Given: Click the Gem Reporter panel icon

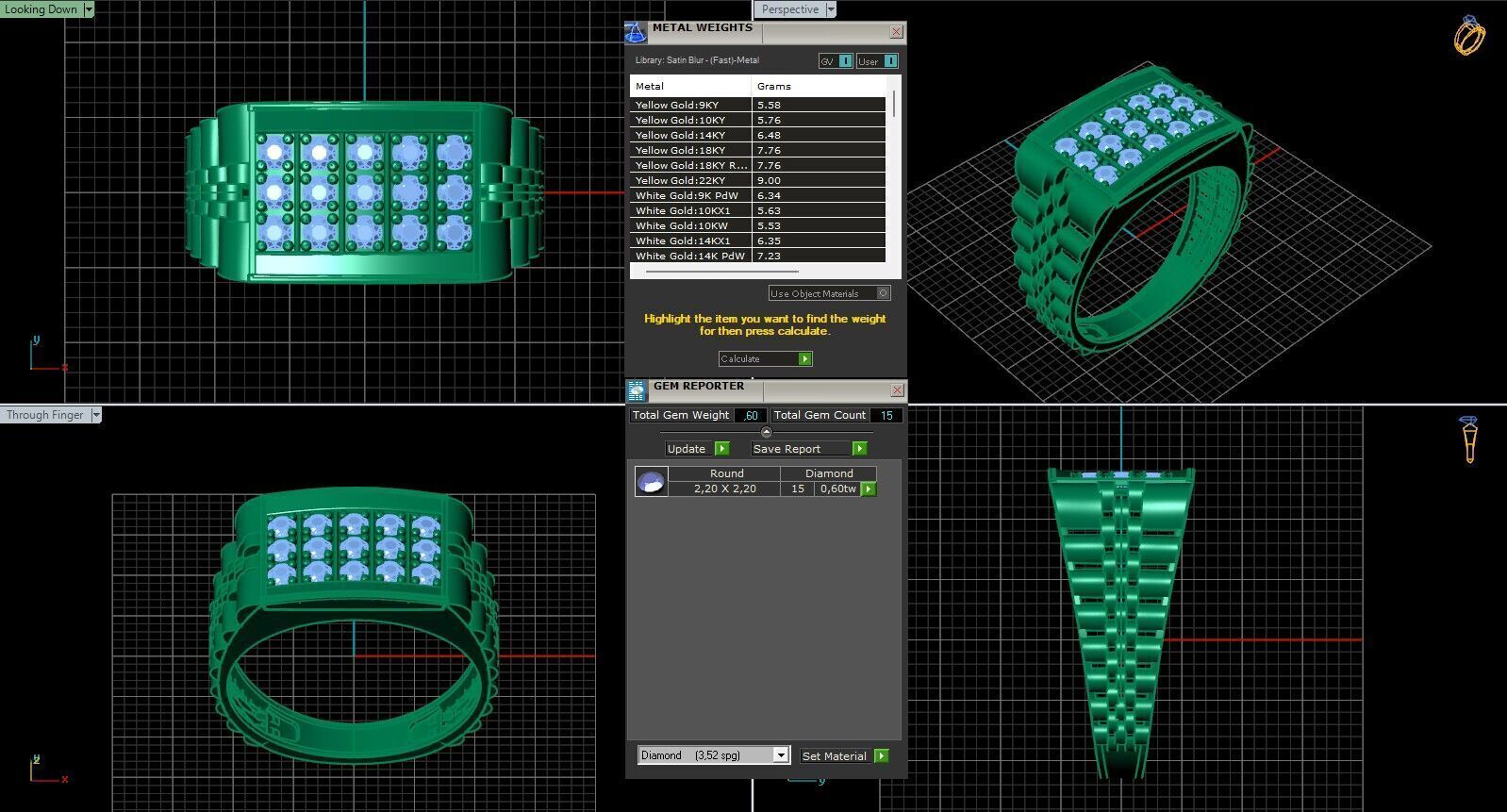Looking at the screenshot, I should tap(638, 390).
